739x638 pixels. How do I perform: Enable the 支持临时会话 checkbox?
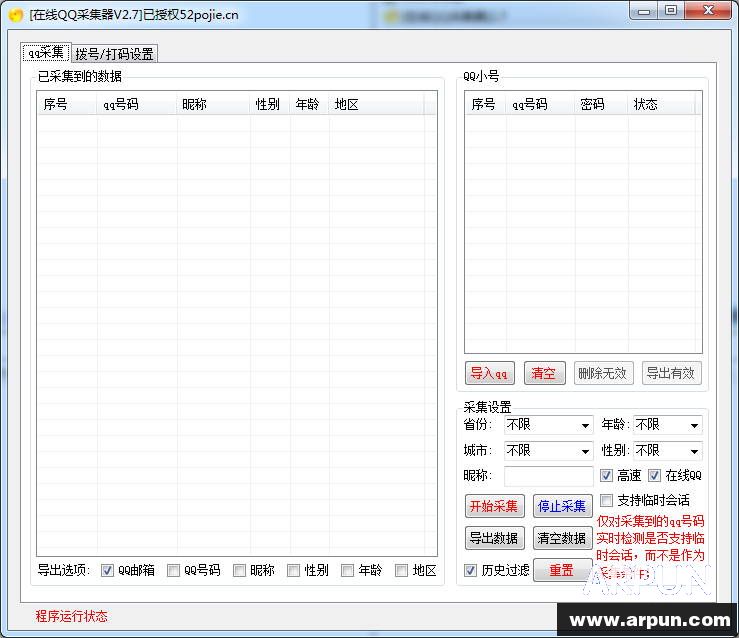coord(607,500)
